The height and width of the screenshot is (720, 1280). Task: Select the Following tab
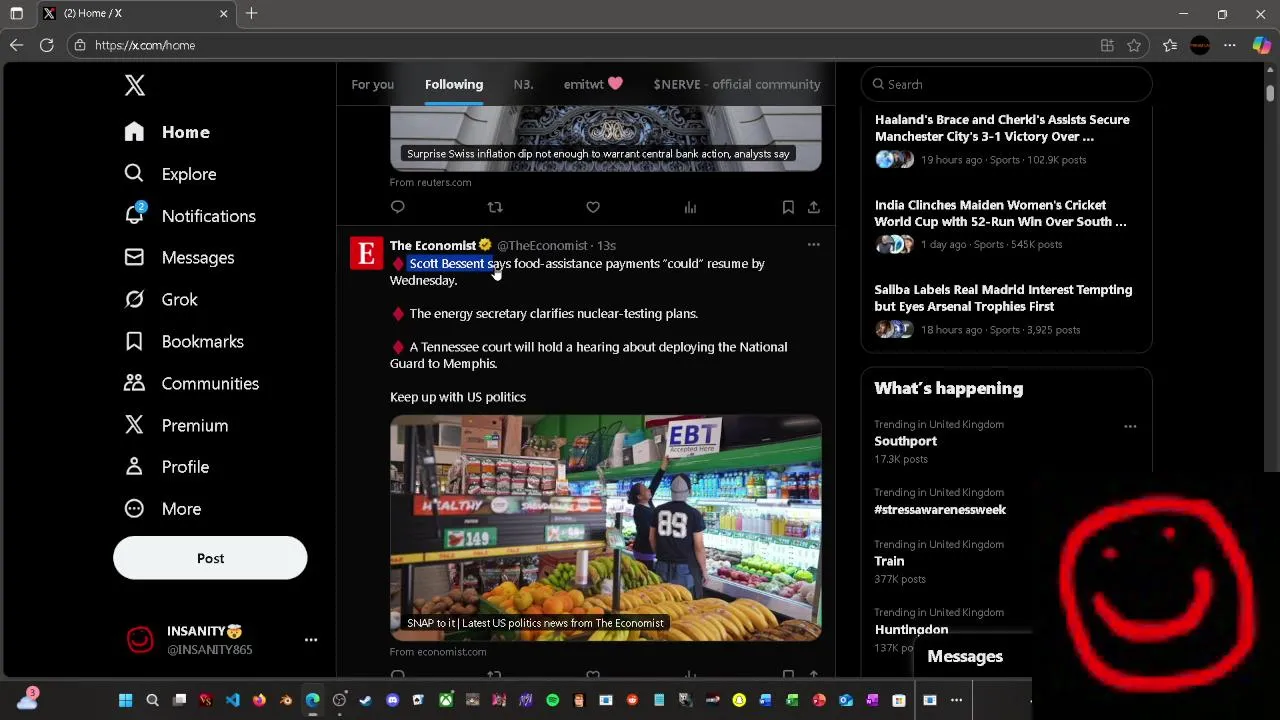[454, 84]
